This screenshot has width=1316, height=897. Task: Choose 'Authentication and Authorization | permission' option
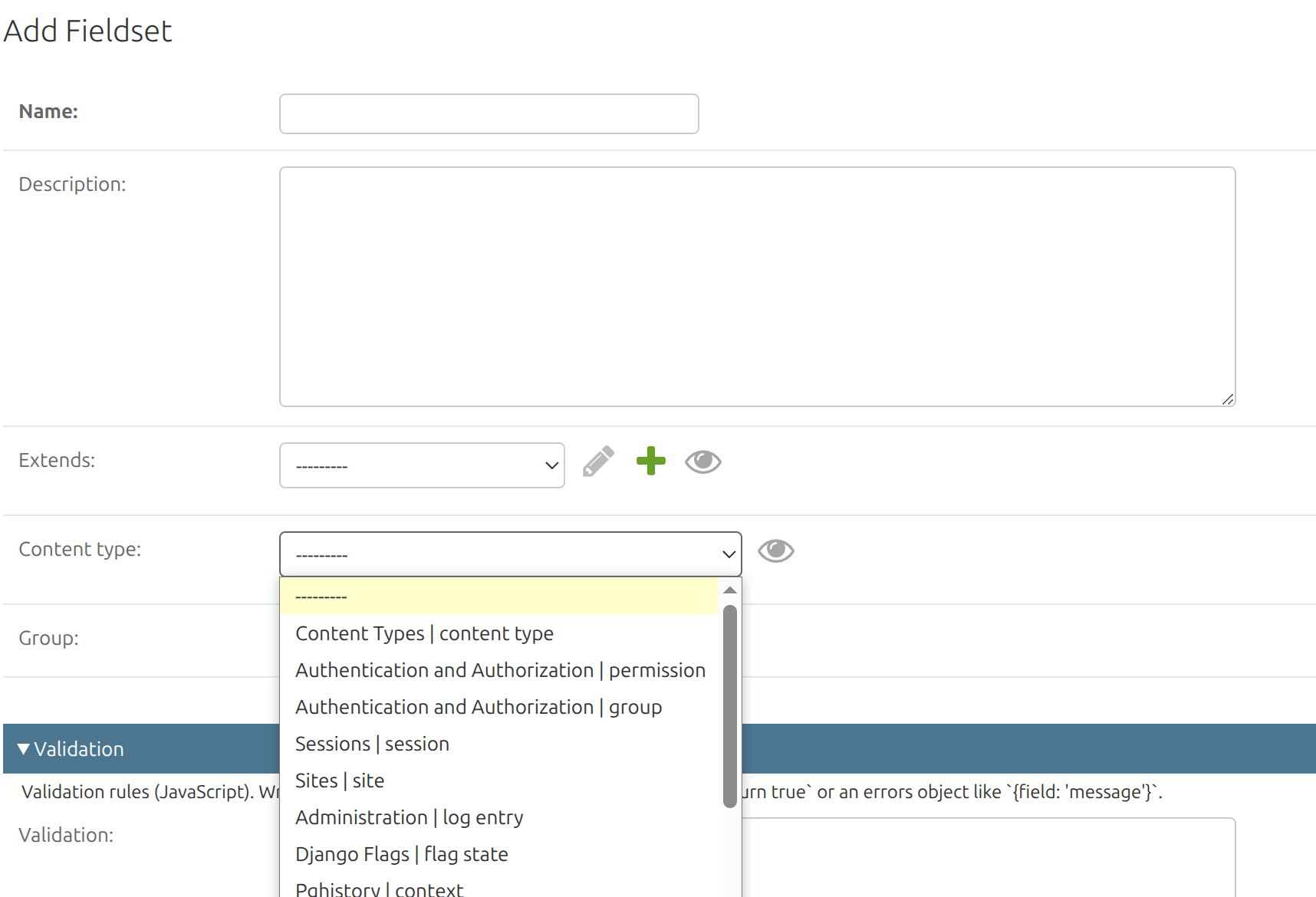click(x=499, y=670)
